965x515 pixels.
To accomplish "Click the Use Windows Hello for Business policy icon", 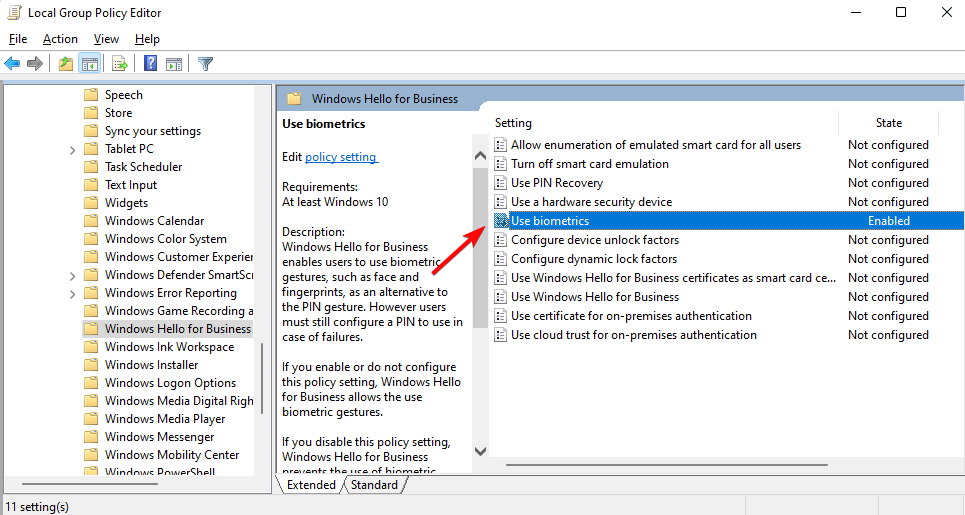I will [x=501, y=297].
